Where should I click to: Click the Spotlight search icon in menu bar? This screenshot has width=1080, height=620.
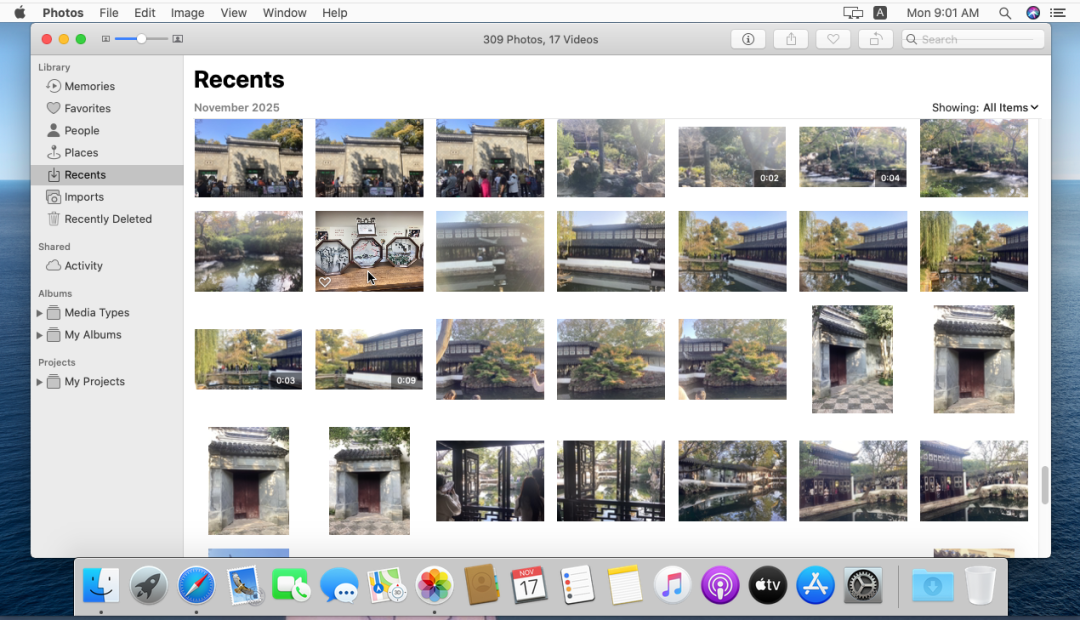click(1005, 12)
